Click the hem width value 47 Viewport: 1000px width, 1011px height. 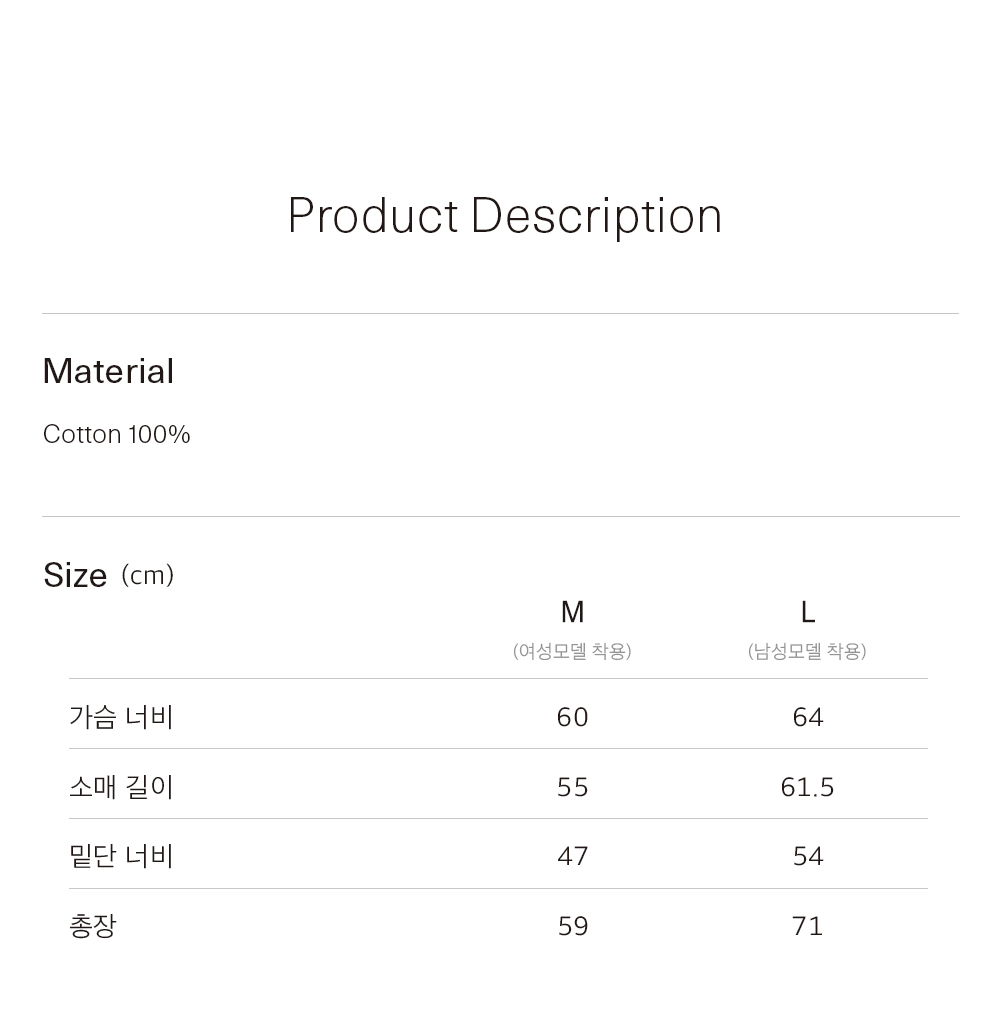click(x=572, y=856)
